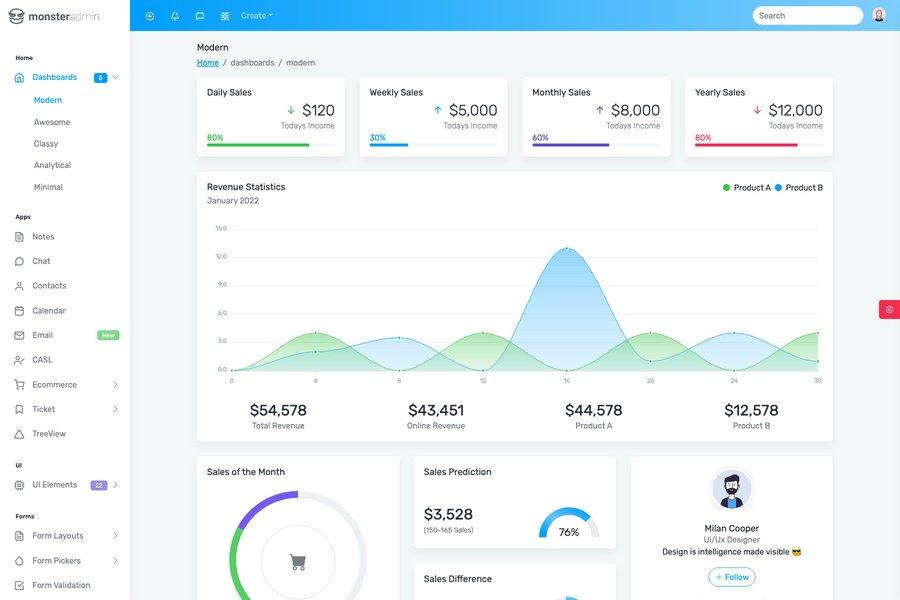Click the Email envelope icon

(17, 333)
